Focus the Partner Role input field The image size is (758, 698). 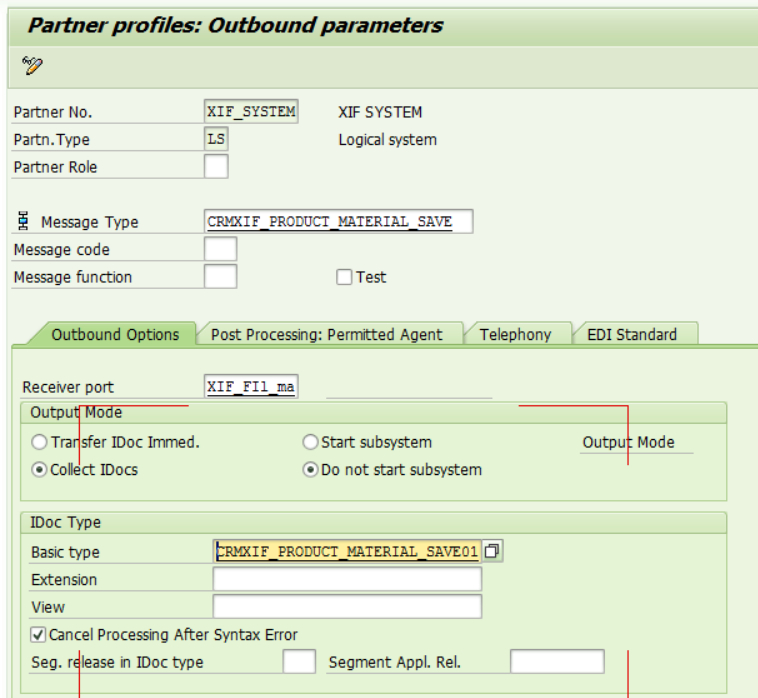click(216, 167)
